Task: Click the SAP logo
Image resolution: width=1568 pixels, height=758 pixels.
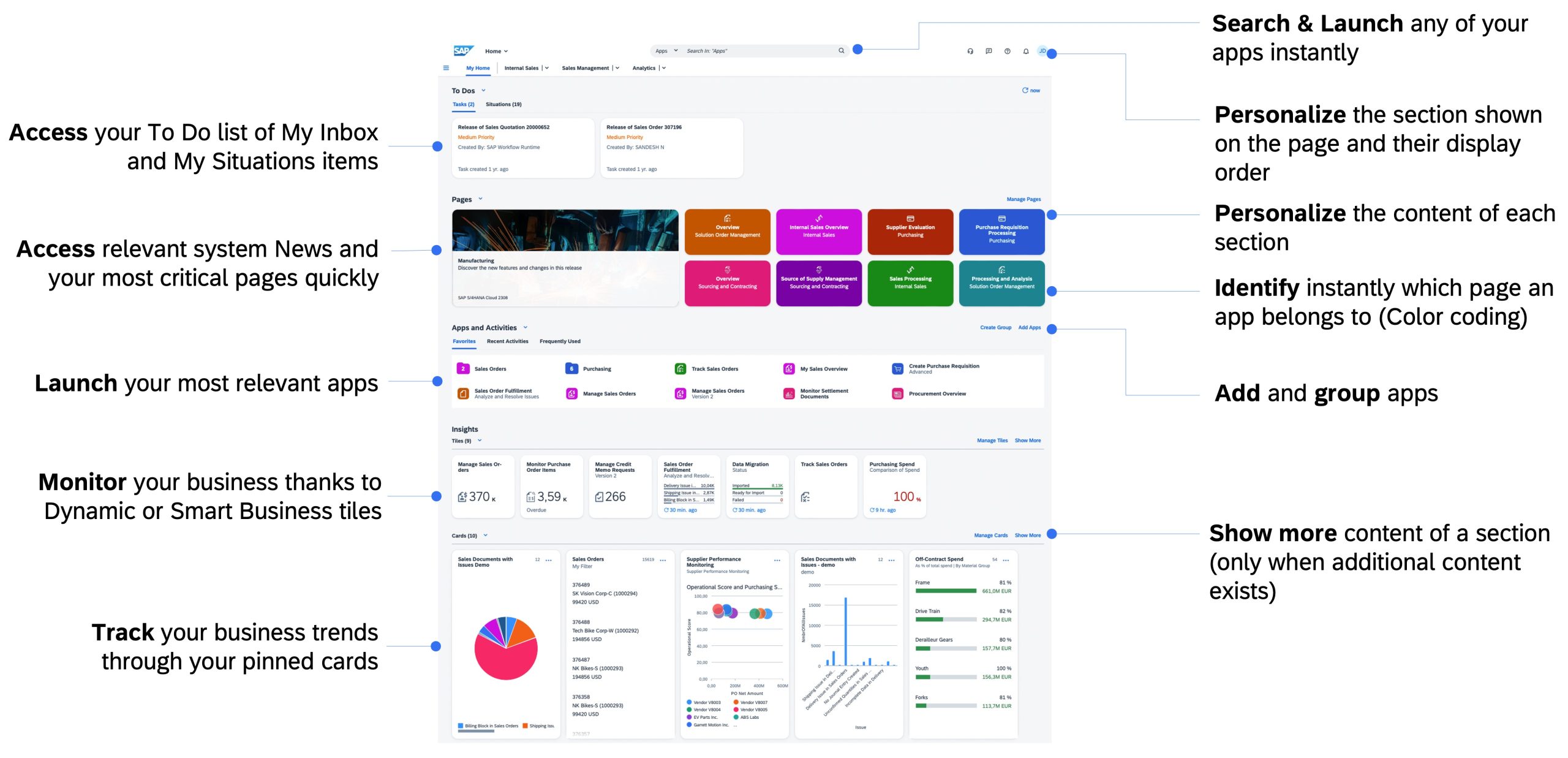Action: click(x=463, y=51)
